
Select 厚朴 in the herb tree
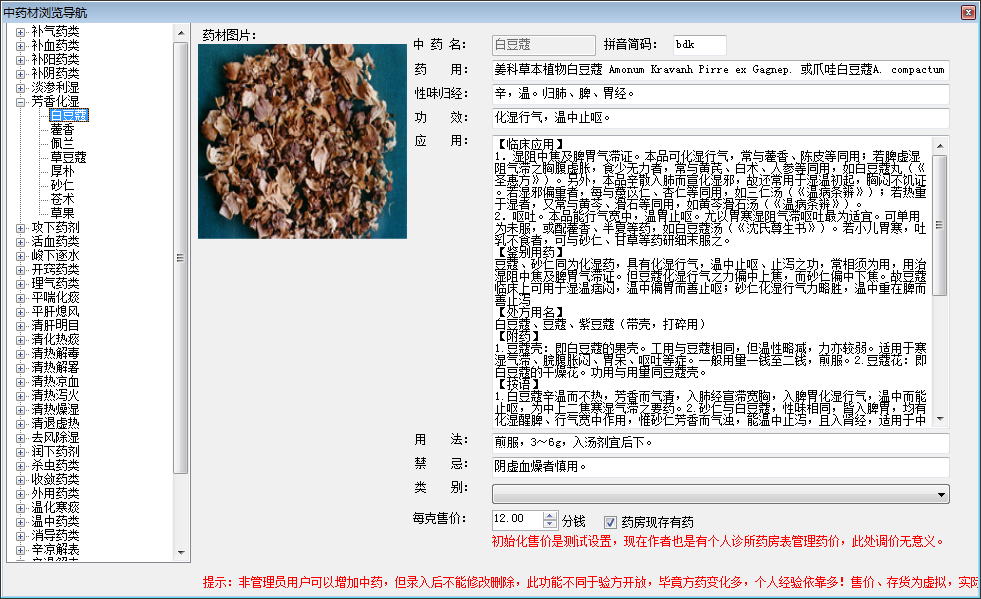click(62, 172)
